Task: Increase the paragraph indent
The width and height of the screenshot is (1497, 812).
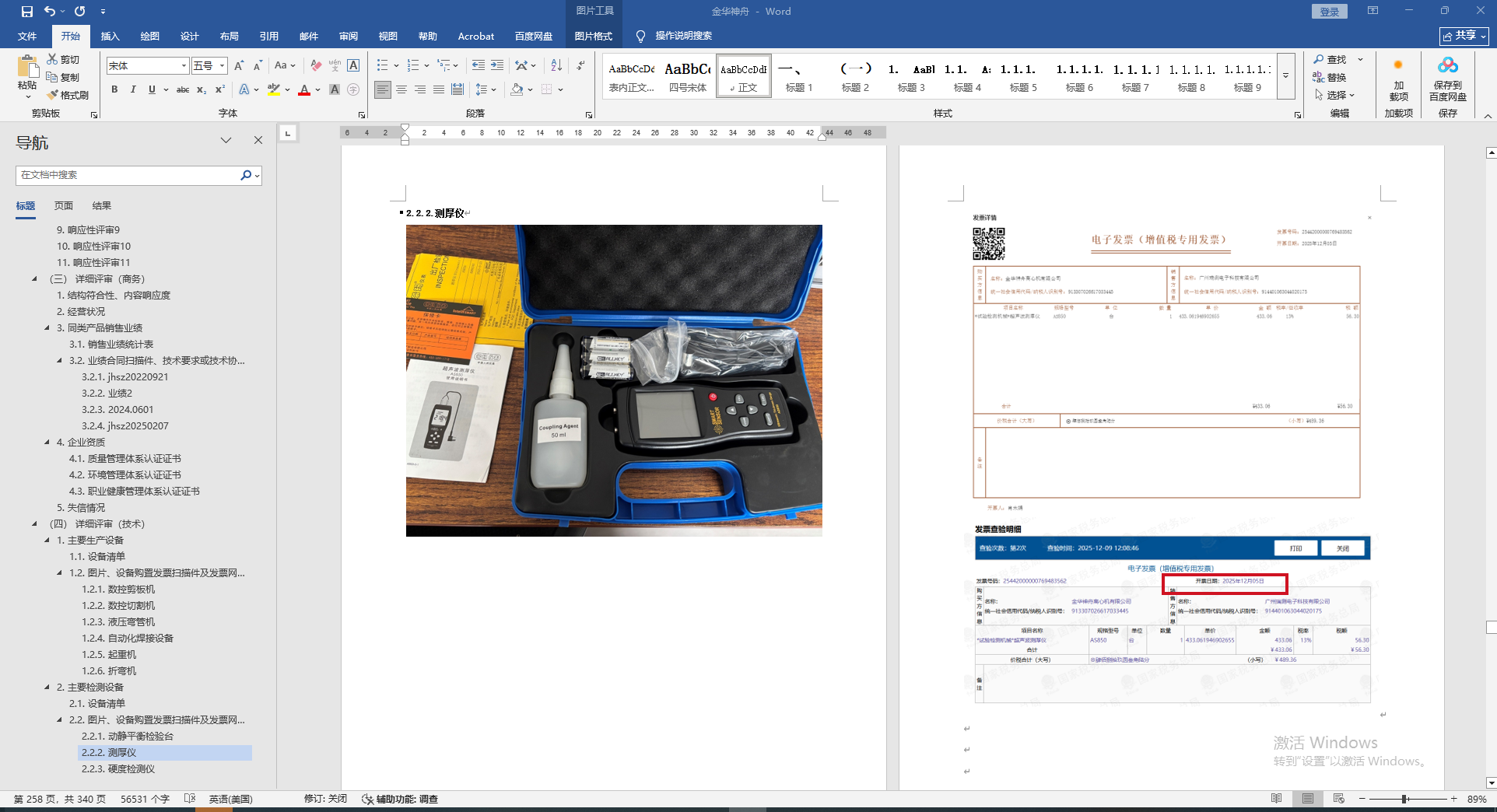Action: coord(497,65)
